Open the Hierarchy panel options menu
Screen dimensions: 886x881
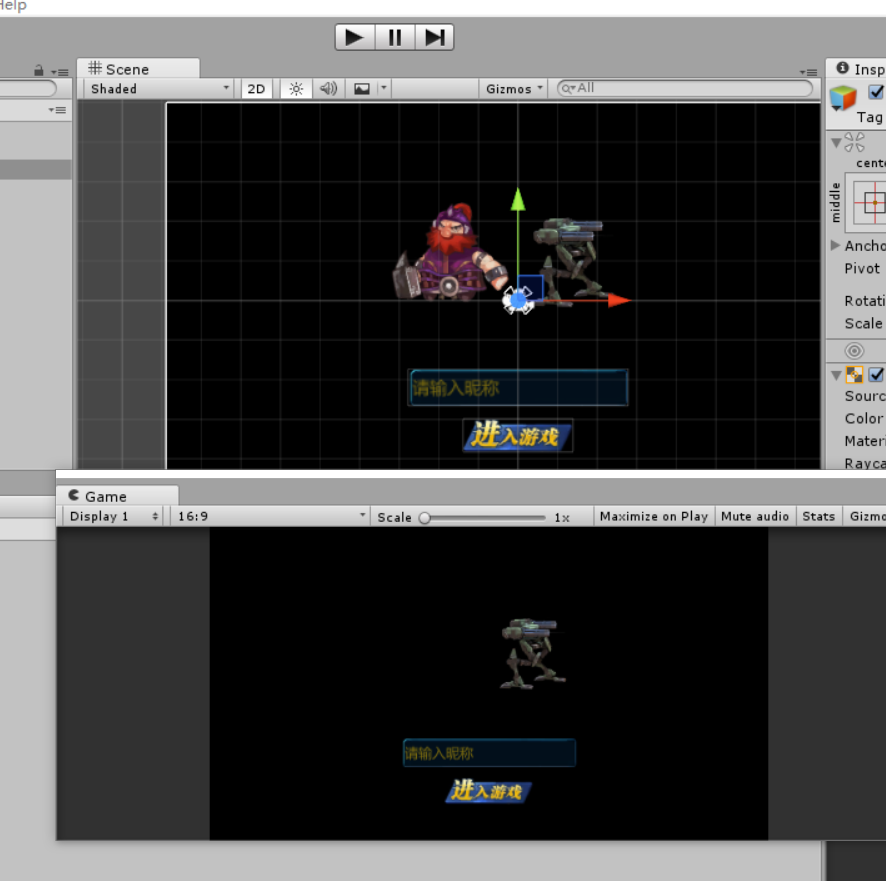[x=60, y=72]
